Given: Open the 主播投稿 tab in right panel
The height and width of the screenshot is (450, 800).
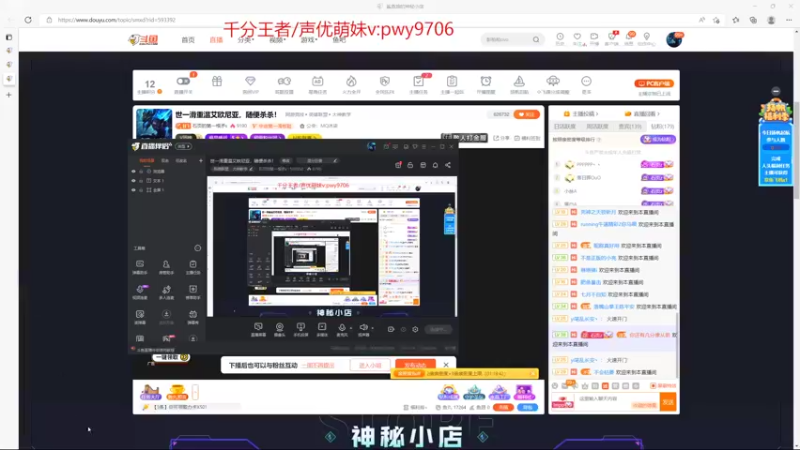Looking at the screenshot, I should coord(581,114).
